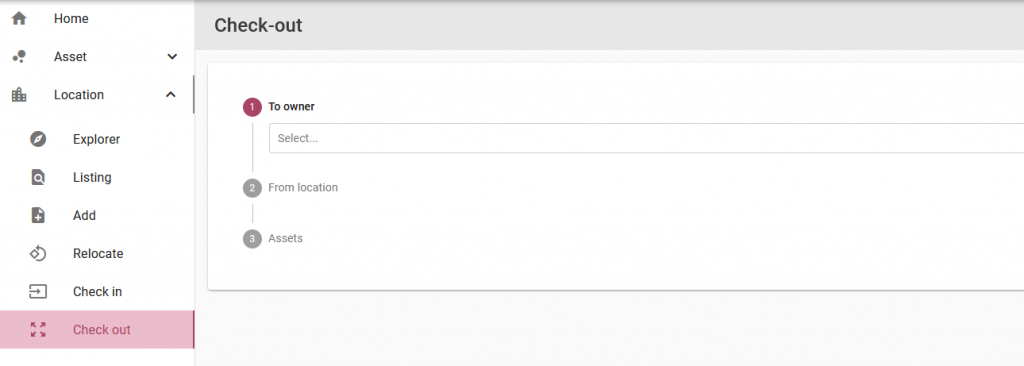This screenshot has height=366, width=1024.
Task: Open the To owner Select dropdown
Action: [647, 138]
